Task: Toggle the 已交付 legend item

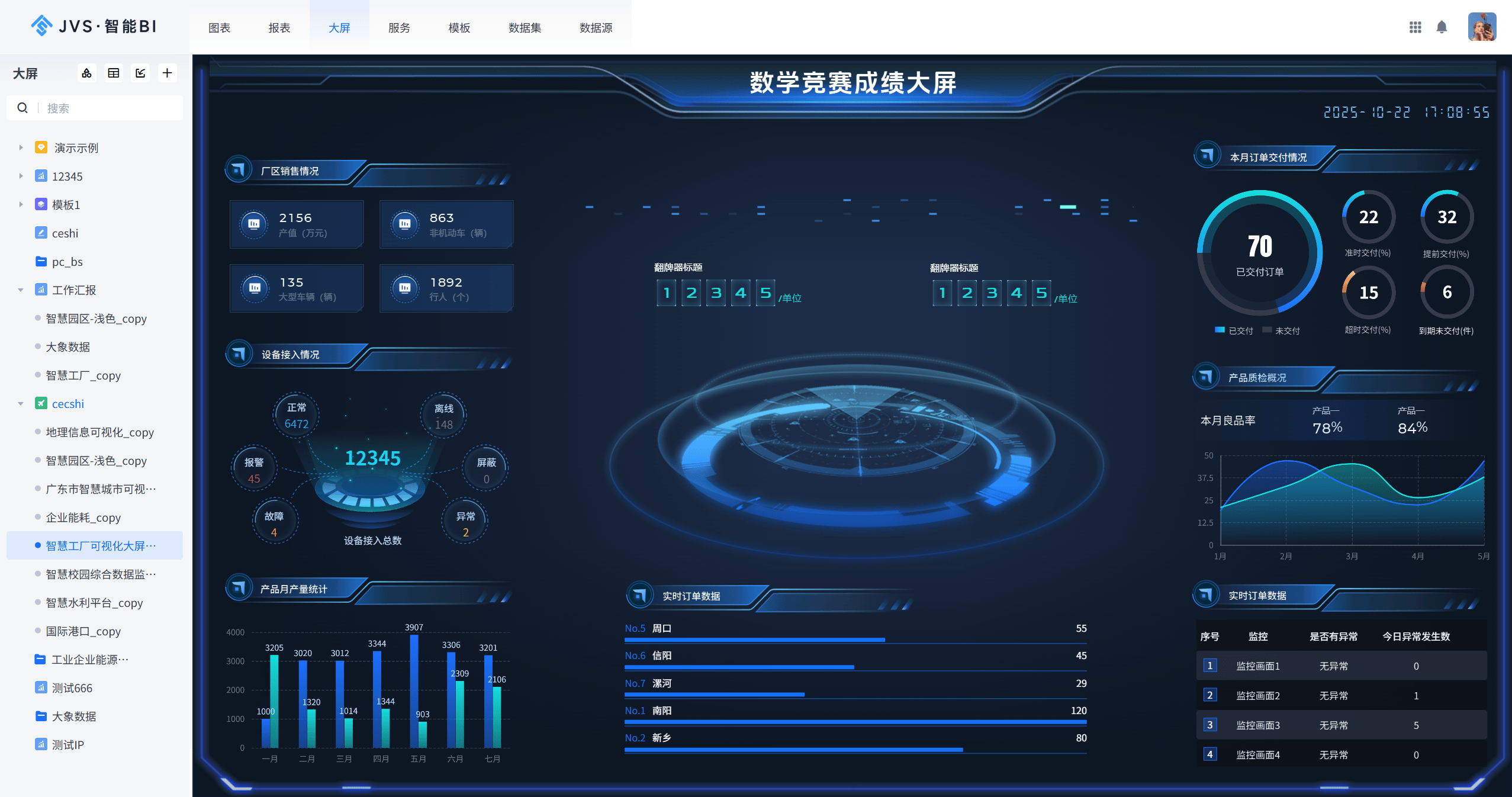Action: pos(1234,330)
